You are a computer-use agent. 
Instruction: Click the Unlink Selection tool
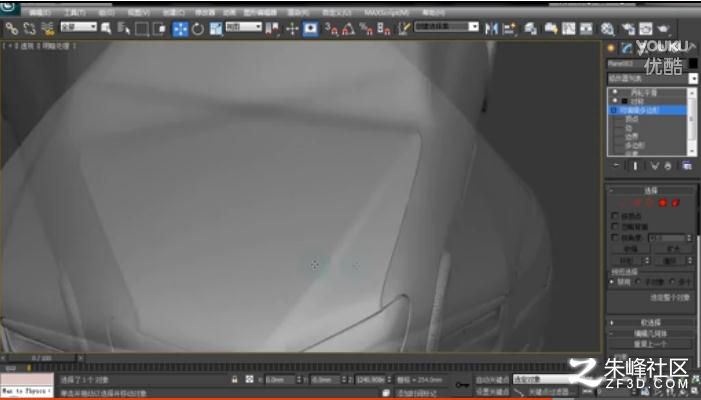pos(30,29)
